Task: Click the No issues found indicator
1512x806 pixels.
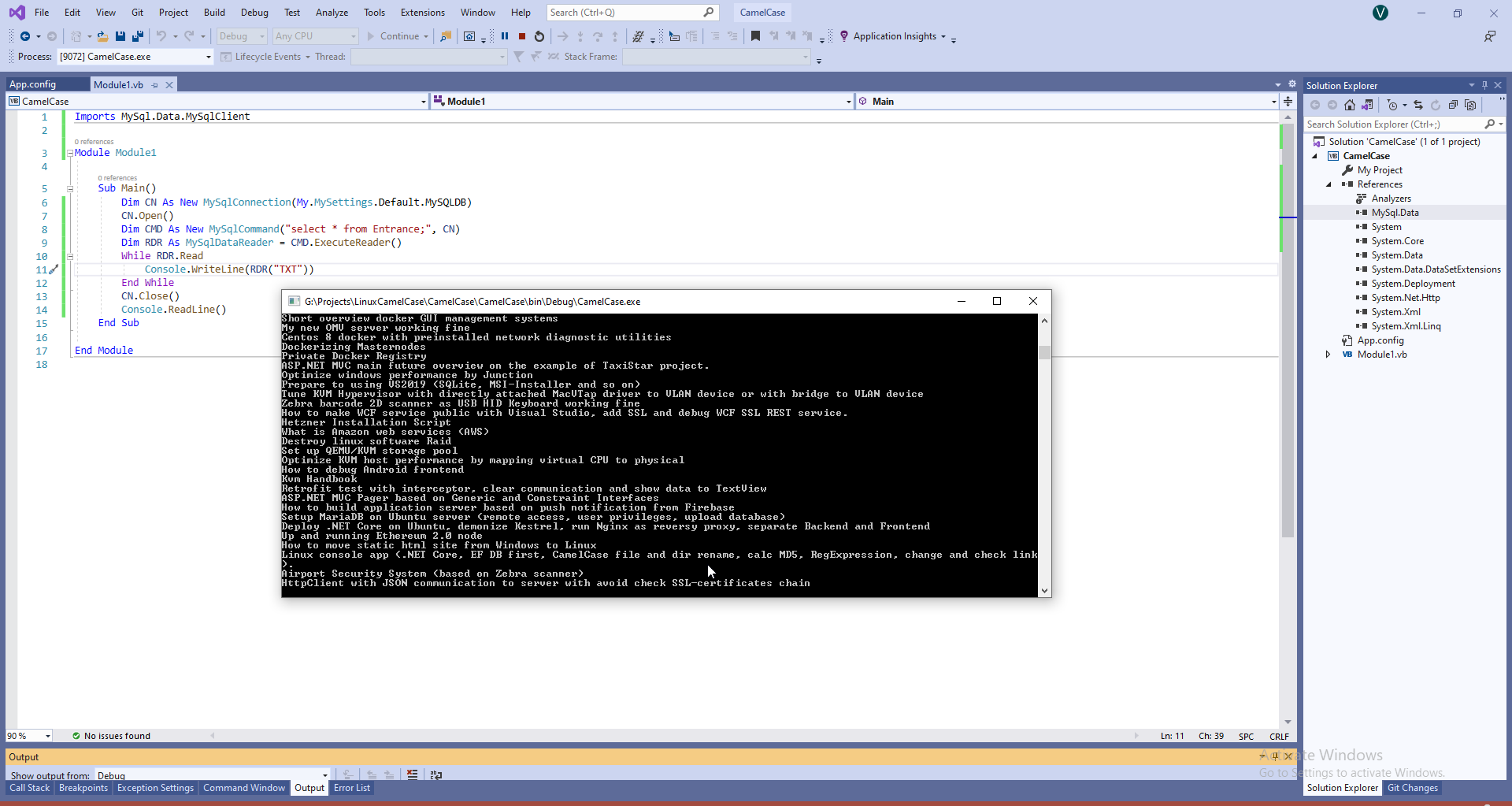Action: click(111, 736)
